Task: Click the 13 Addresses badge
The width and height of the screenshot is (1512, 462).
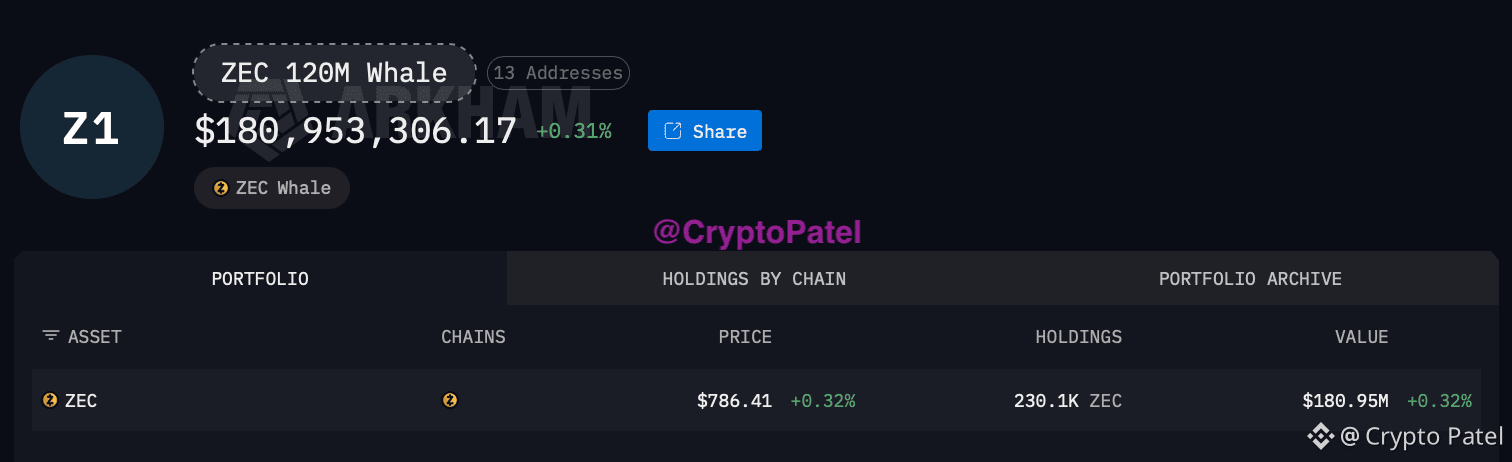Action: pyautogui.click(x=558, y=73)
